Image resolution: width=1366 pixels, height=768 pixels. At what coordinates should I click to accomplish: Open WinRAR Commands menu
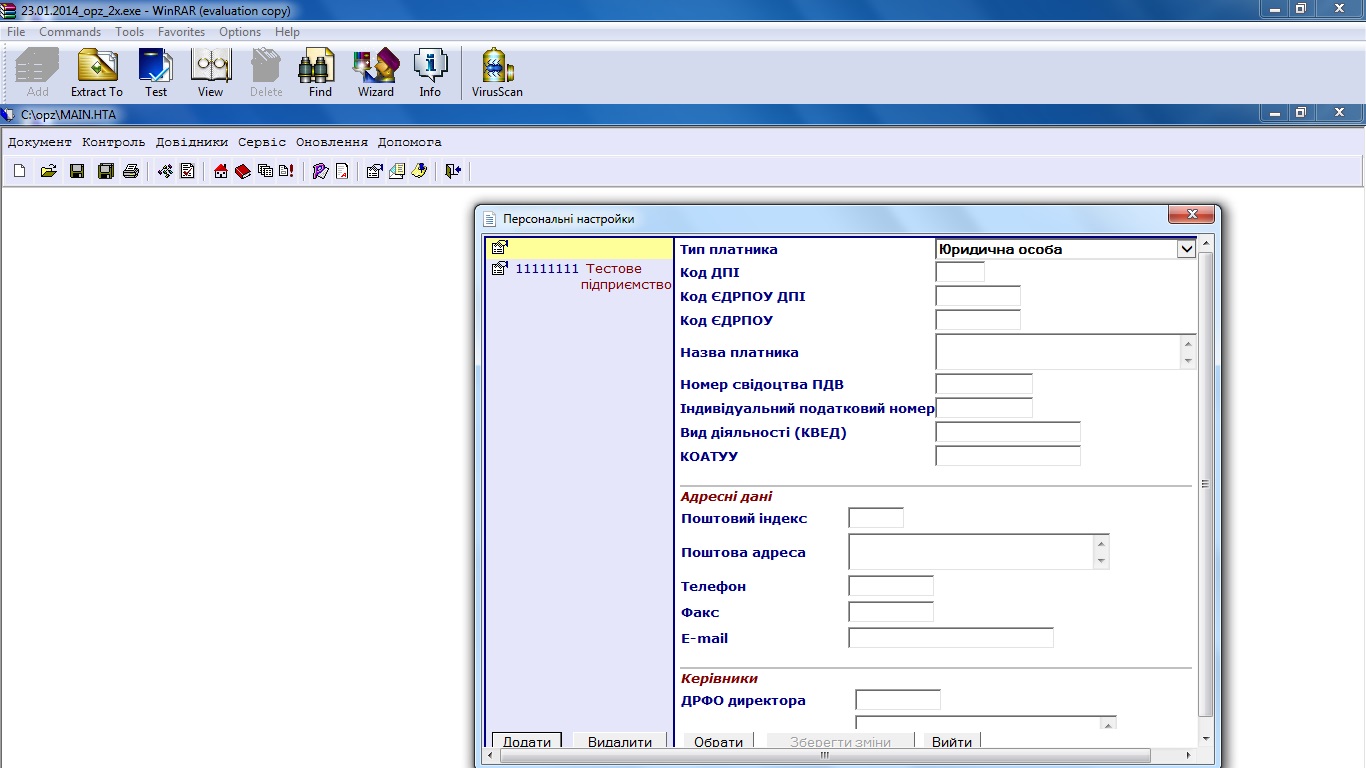(x=70, y=32)
